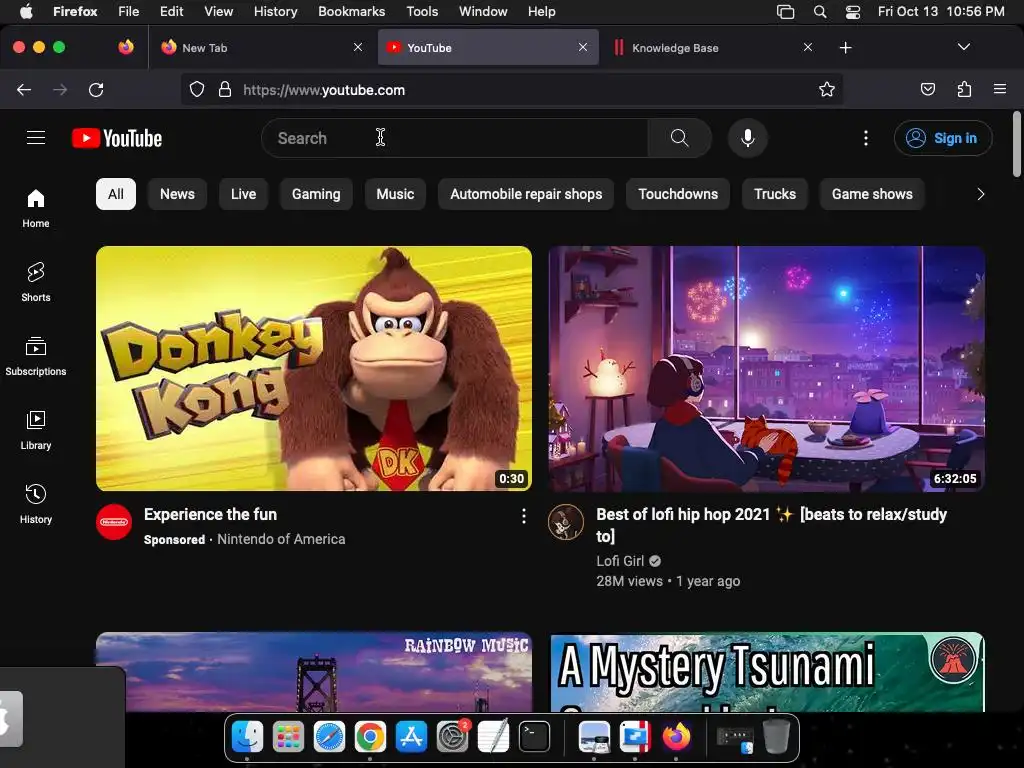Open Best of lofi hip hop title
Image resolution: width=1024 pixels, height=768 pixels.
click(771, 525)
